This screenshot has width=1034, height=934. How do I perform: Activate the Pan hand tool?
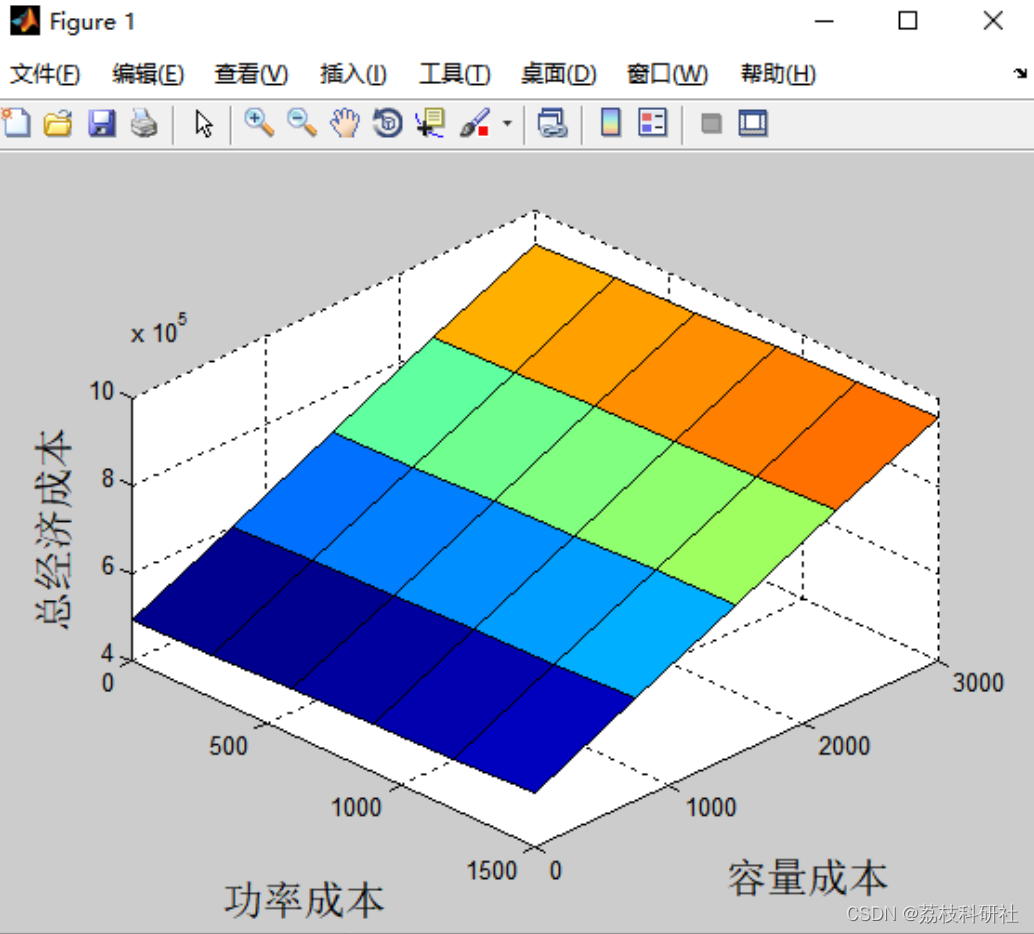(345, 123)
